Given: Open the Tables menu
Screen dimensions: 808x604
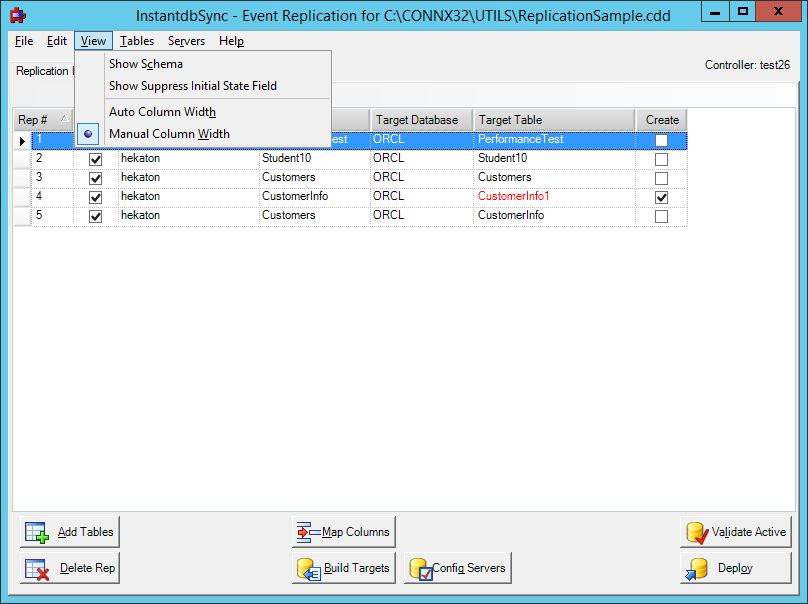Looking at the screenshot, I should (136, 41).
